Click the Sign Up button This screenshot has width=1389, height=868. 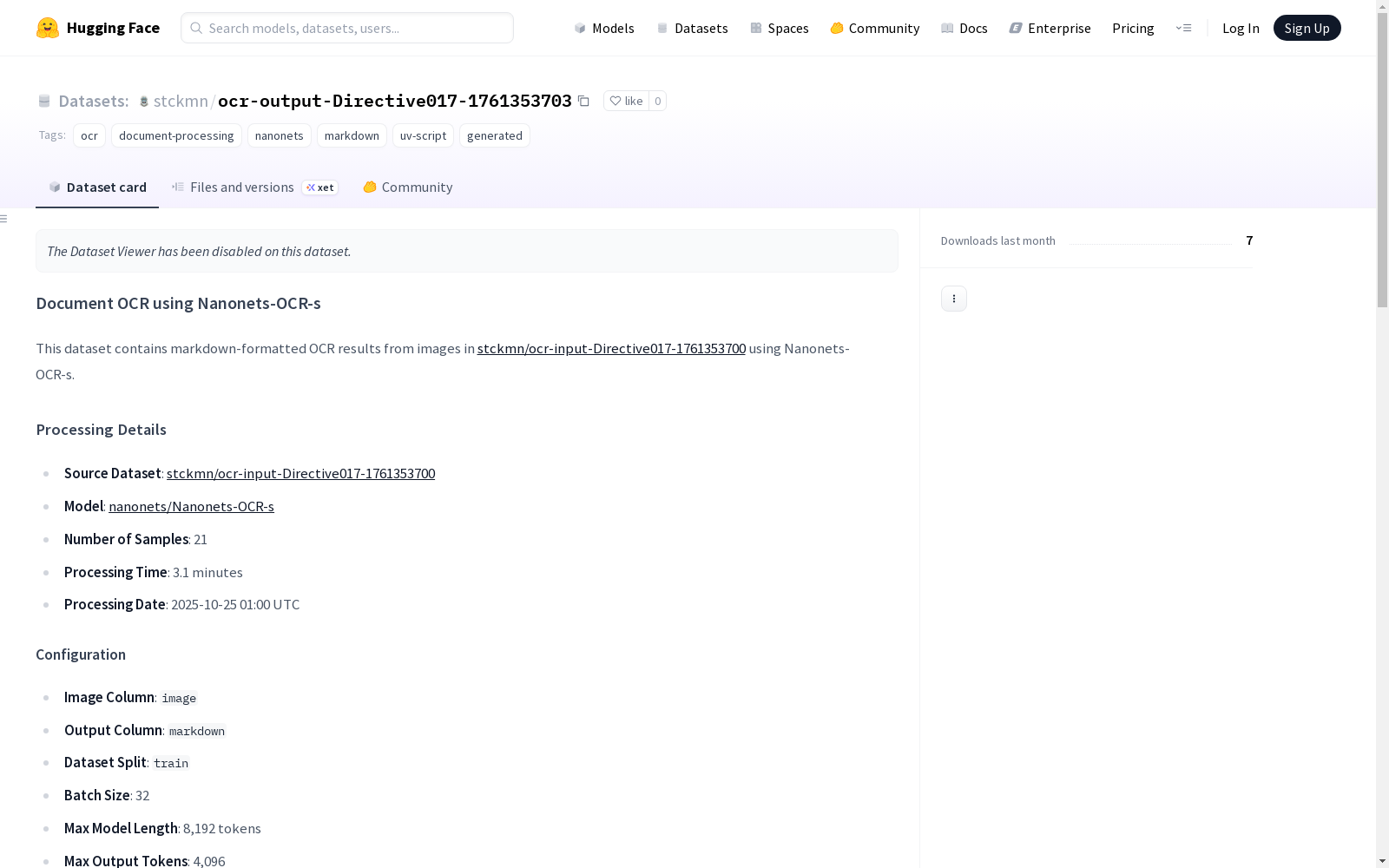coord(1307,28)
